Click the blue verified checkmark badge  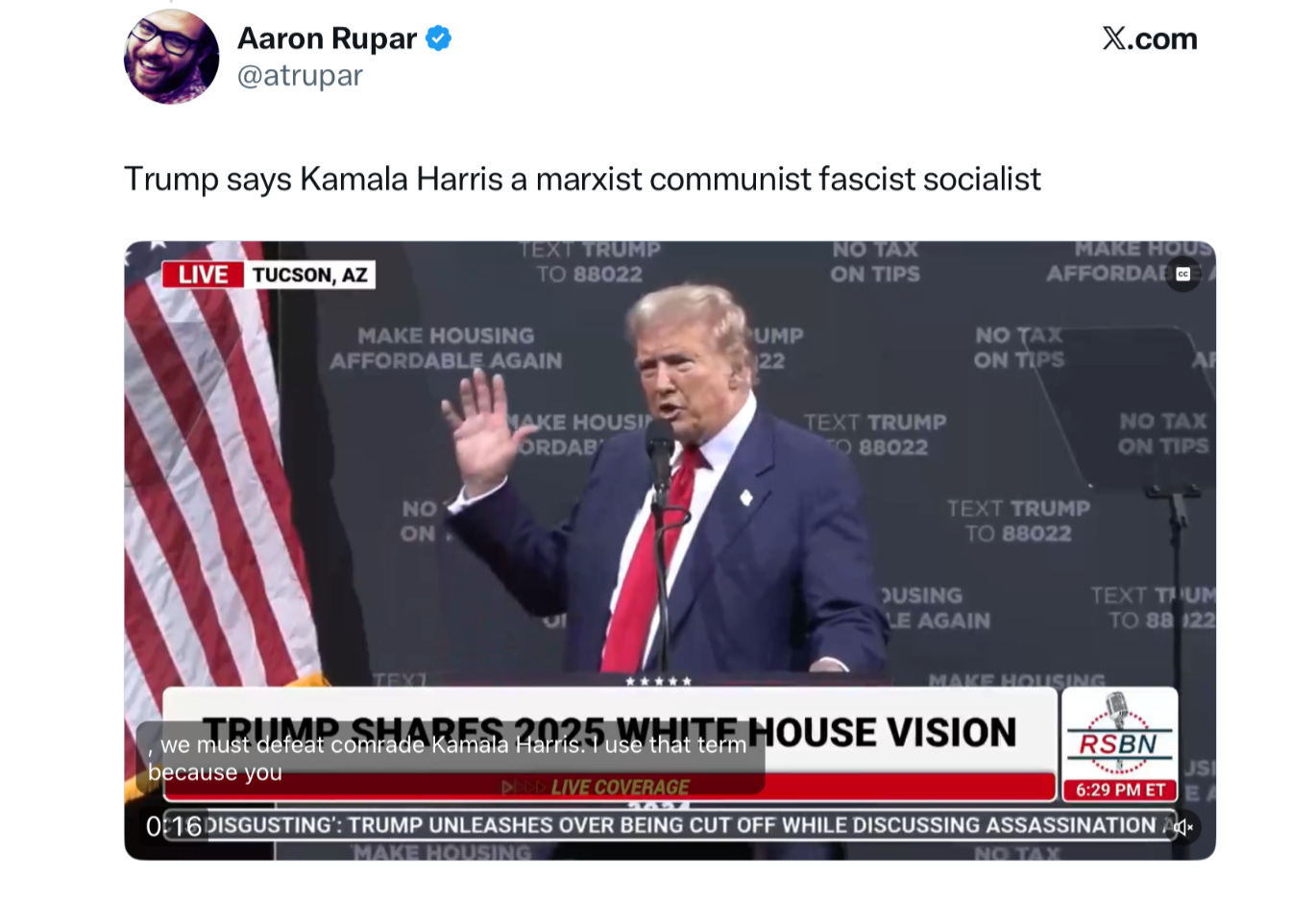coord(439,38)
